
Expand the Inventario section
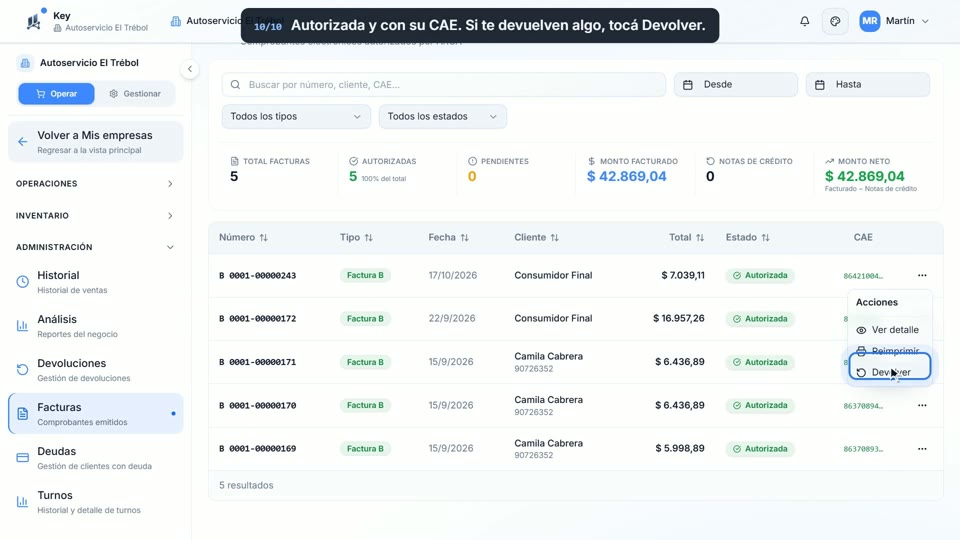(95, 216)
